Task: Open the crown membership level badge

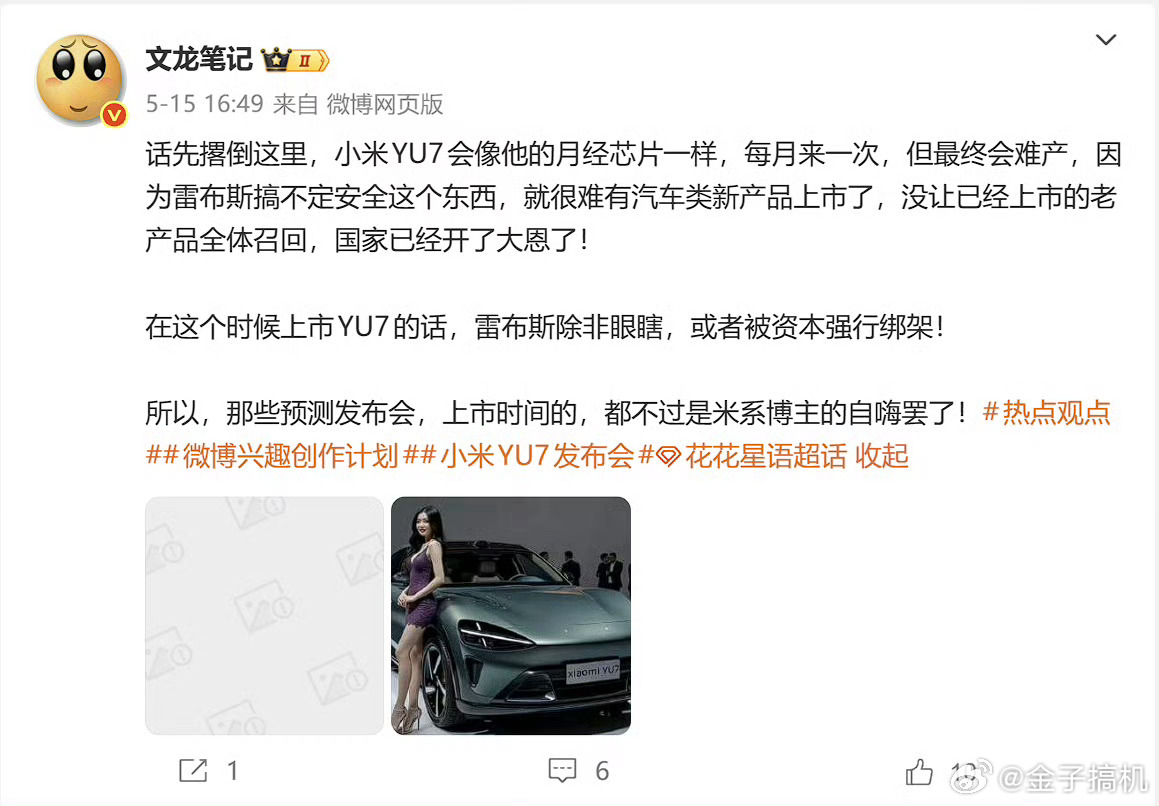Action: coord(296,60)
